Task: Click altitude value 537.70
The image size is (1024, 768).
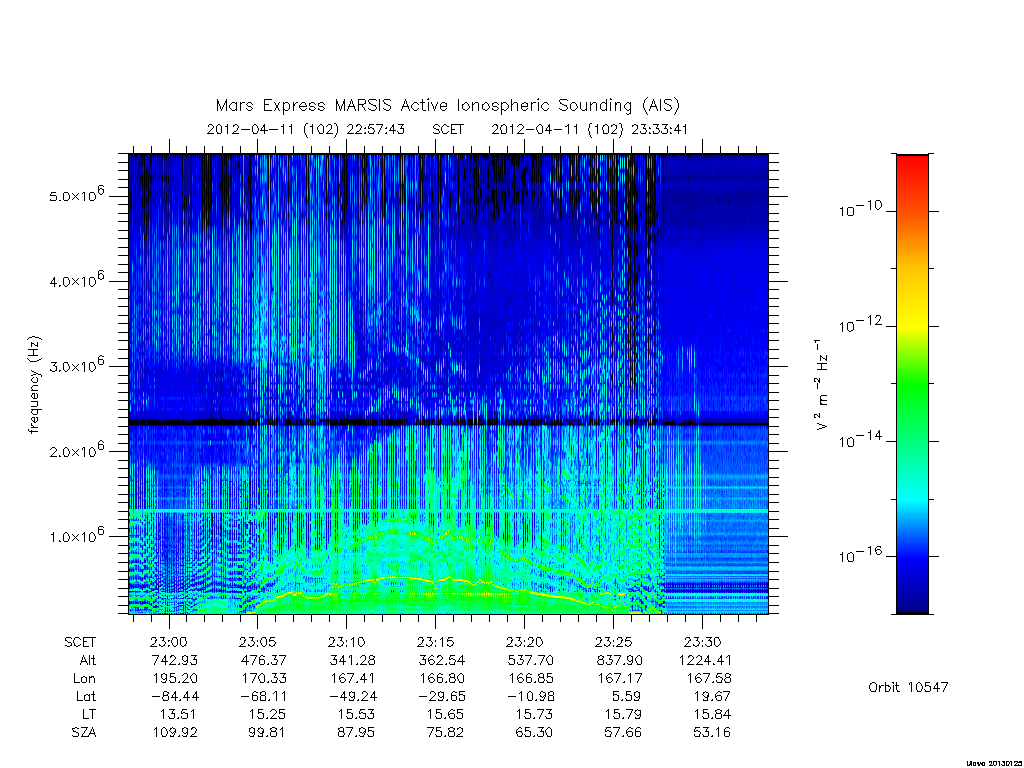Action: pyautogui.click(x=530, y=660)
